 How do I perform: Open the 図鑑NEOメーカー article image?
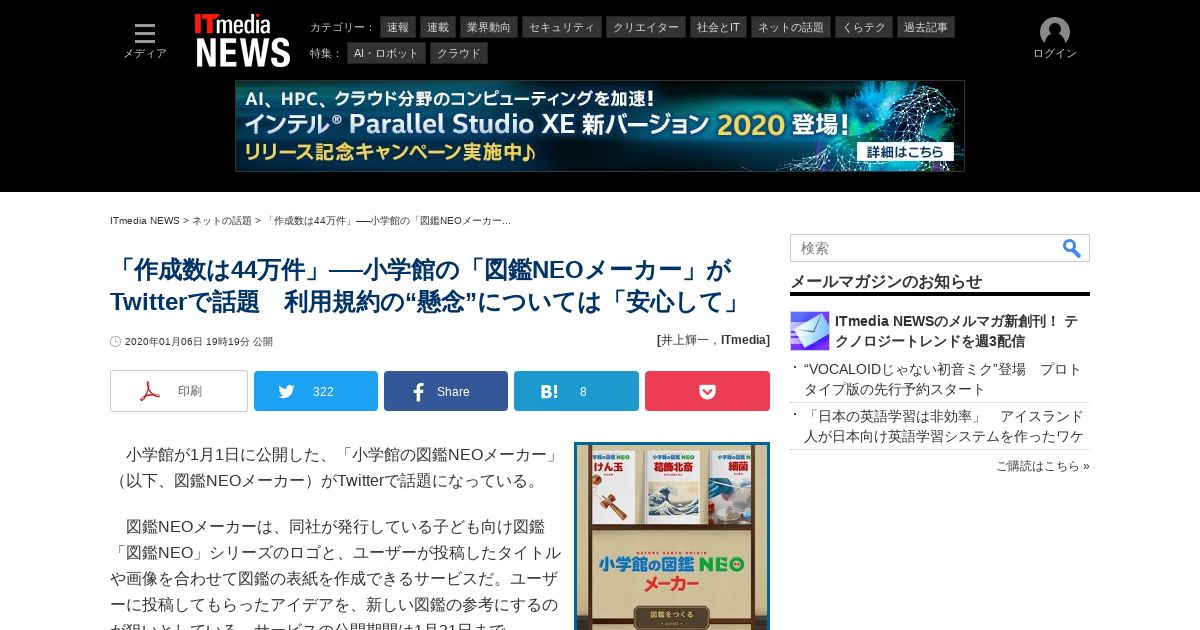tap(672, 536)
